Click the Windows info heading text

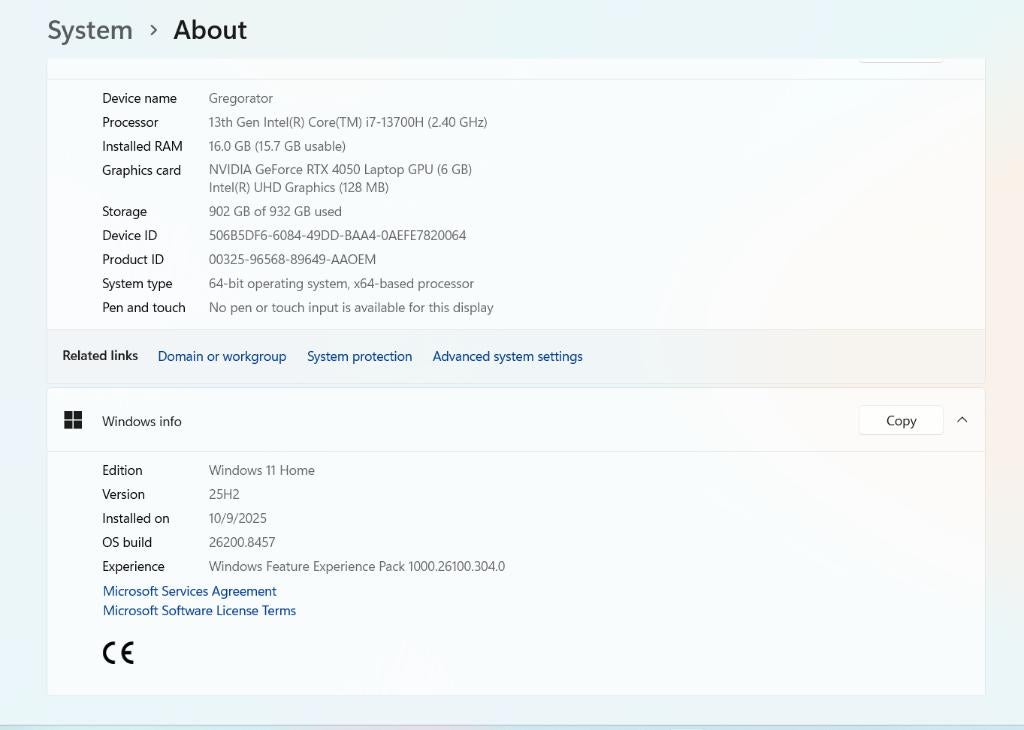pos(142,421)
